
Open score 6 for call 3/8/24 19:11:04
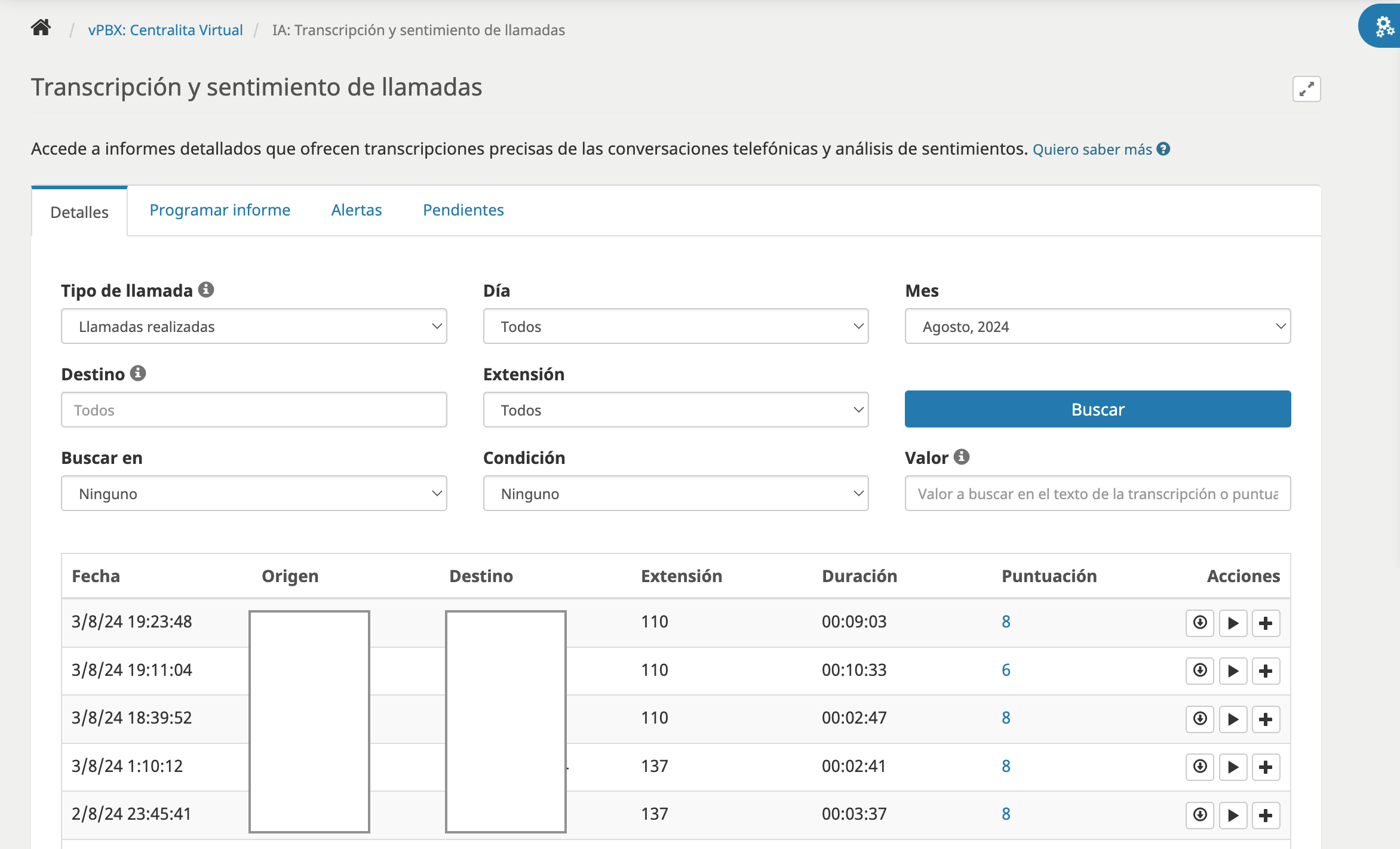pos(1006,670)
